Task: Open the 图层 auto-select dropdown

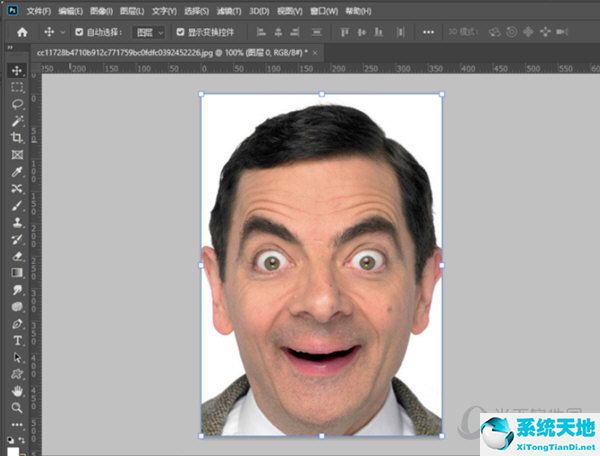Action: click(149, 32)
